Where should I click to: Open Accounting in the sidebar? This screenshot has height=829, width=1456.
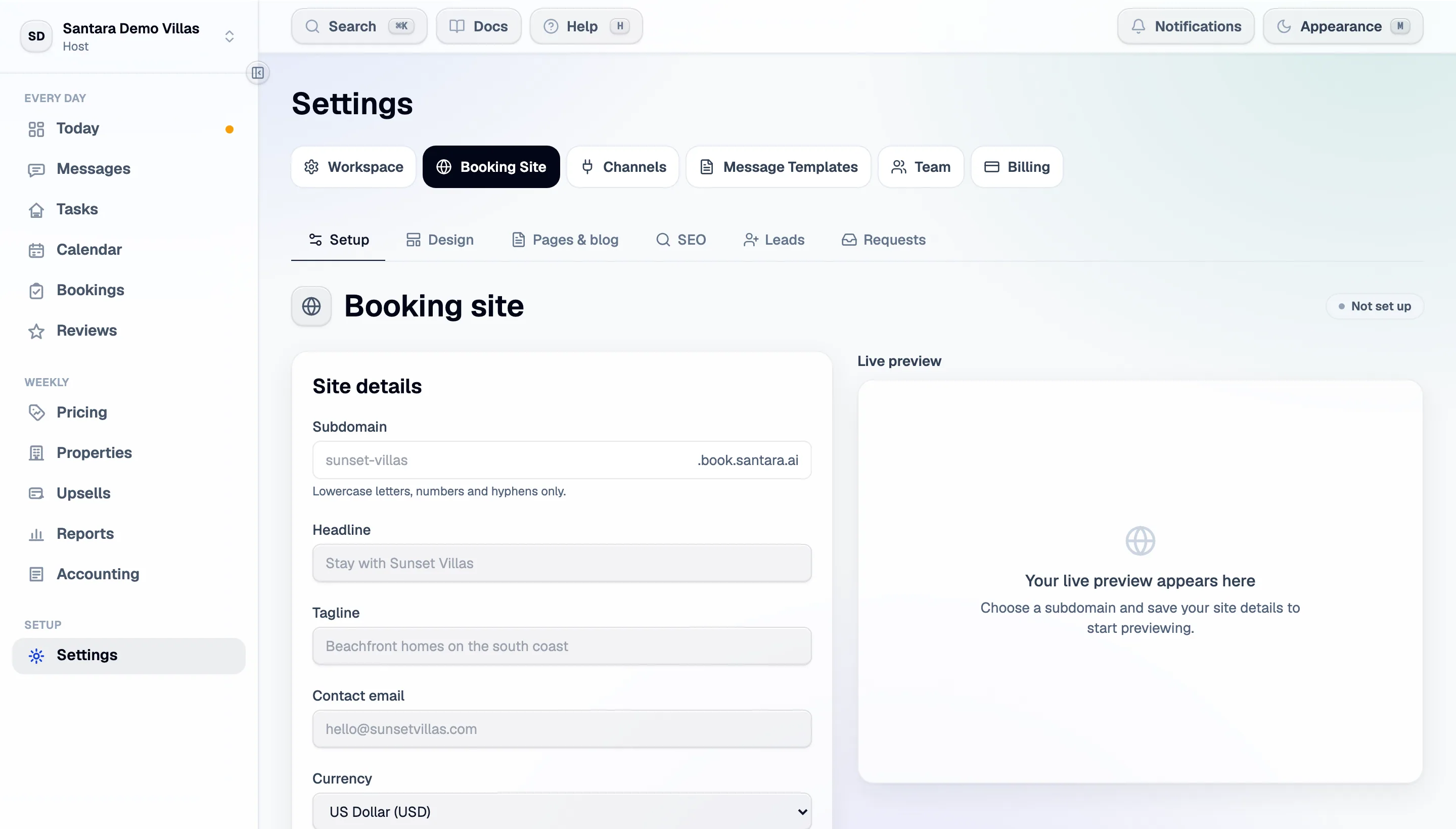point(129,574)
